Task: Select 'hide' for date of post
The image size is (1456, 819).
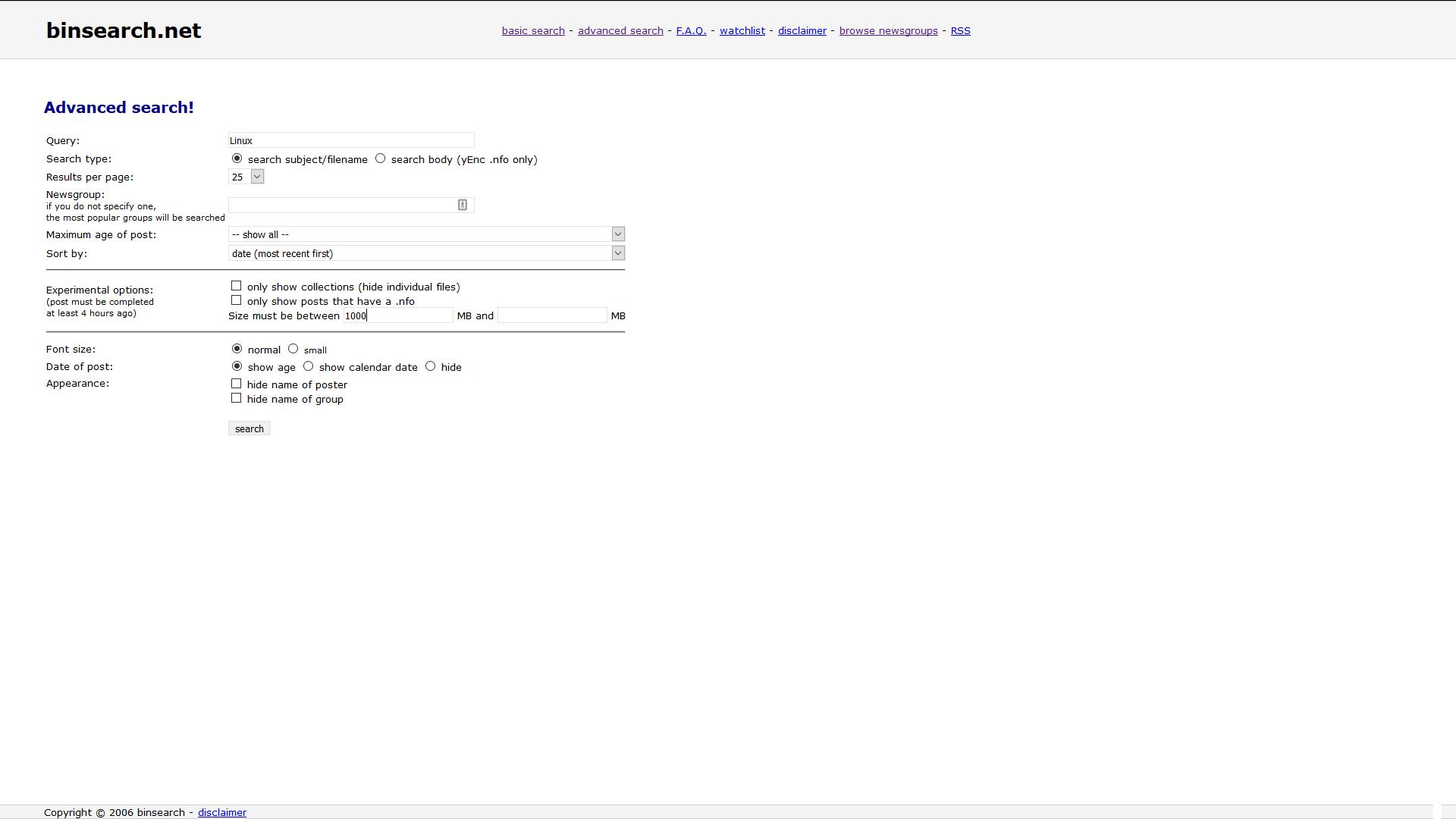Action: tap(431, 366)
